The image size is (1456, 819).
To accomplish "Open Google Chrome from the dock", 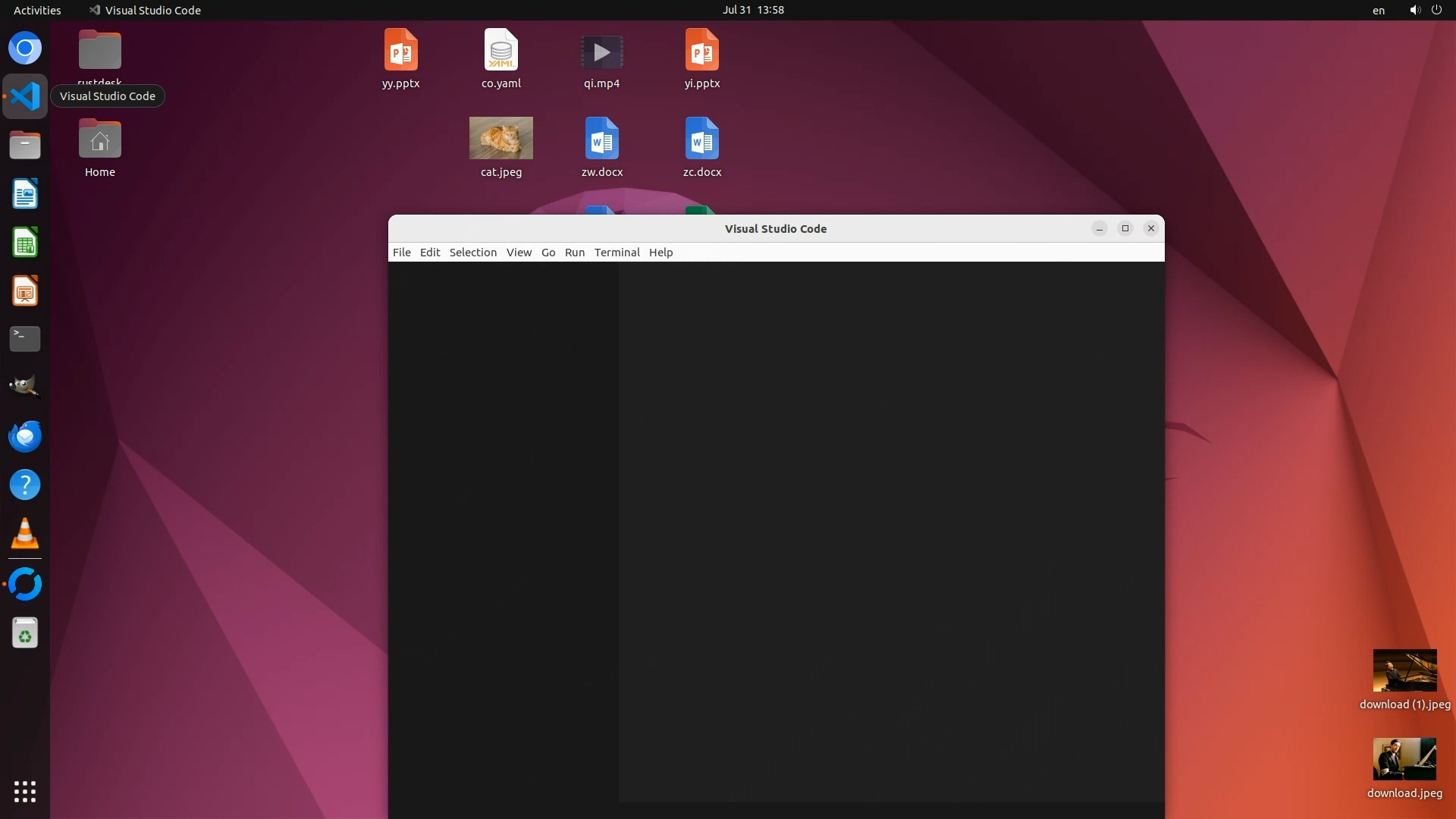I will point(25,49).
